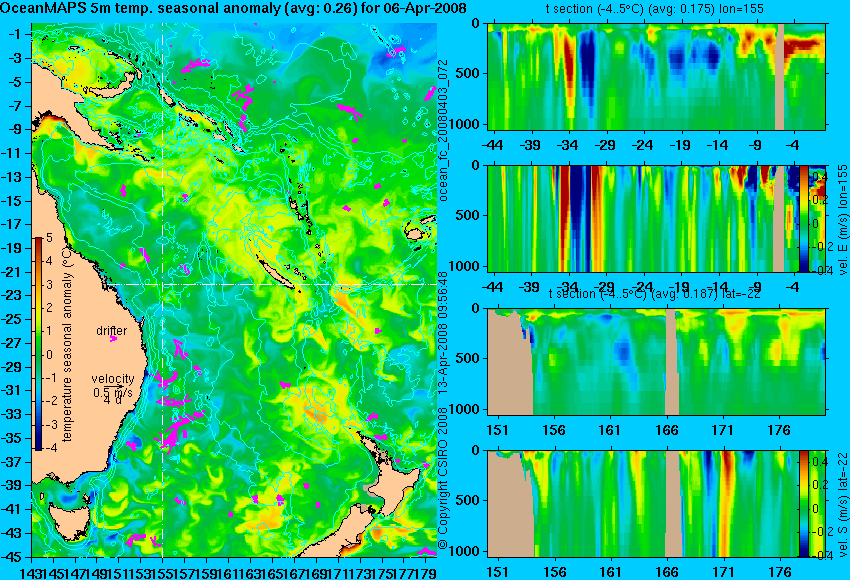The image size is (850, 580).
Task: Click the '155' longitude tick below the main map
Action: coord(163,572)
